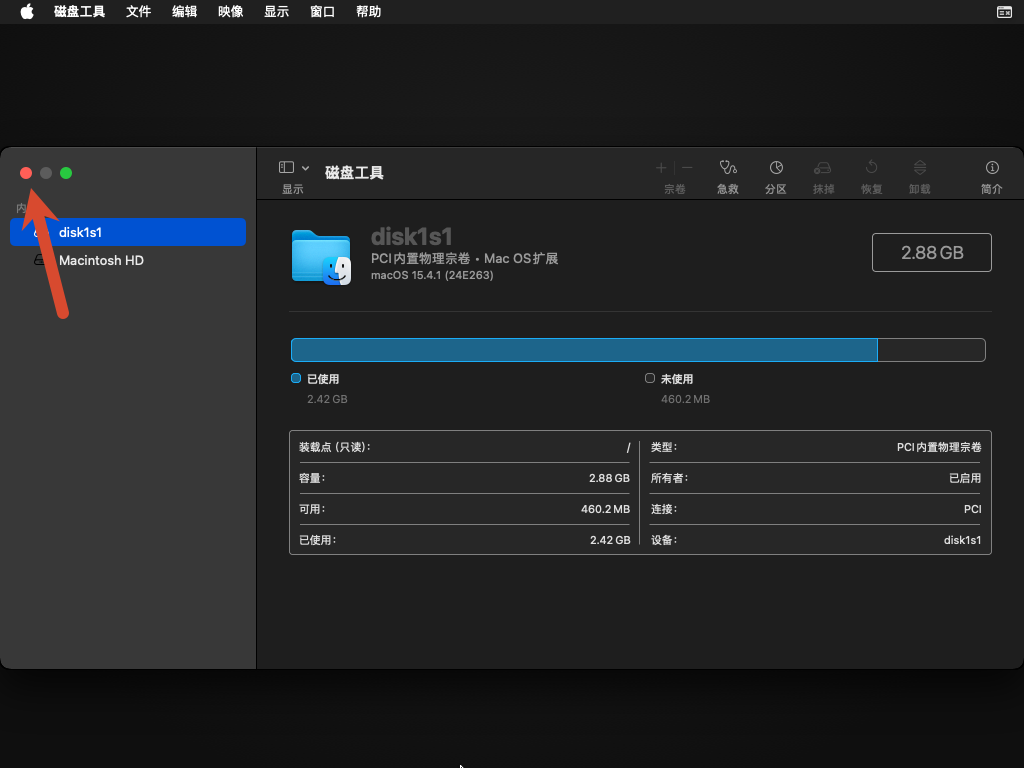This screenshot has height=768, width=1024.
Task: Open the 显示 menu in the menu bar
Action: point(276,12)
